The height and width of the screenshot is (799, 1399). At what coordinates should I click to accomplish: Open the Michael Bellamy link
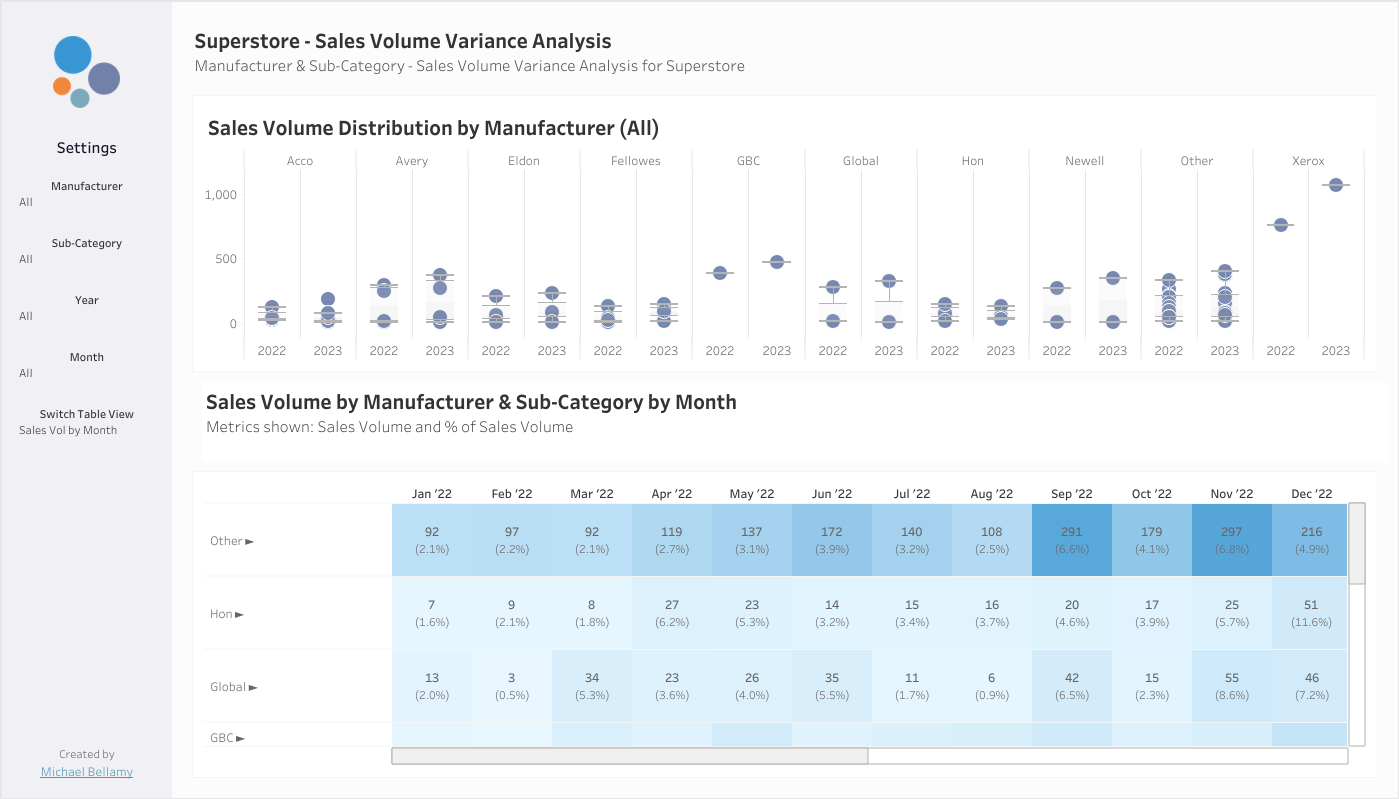[x=86, y=772]
